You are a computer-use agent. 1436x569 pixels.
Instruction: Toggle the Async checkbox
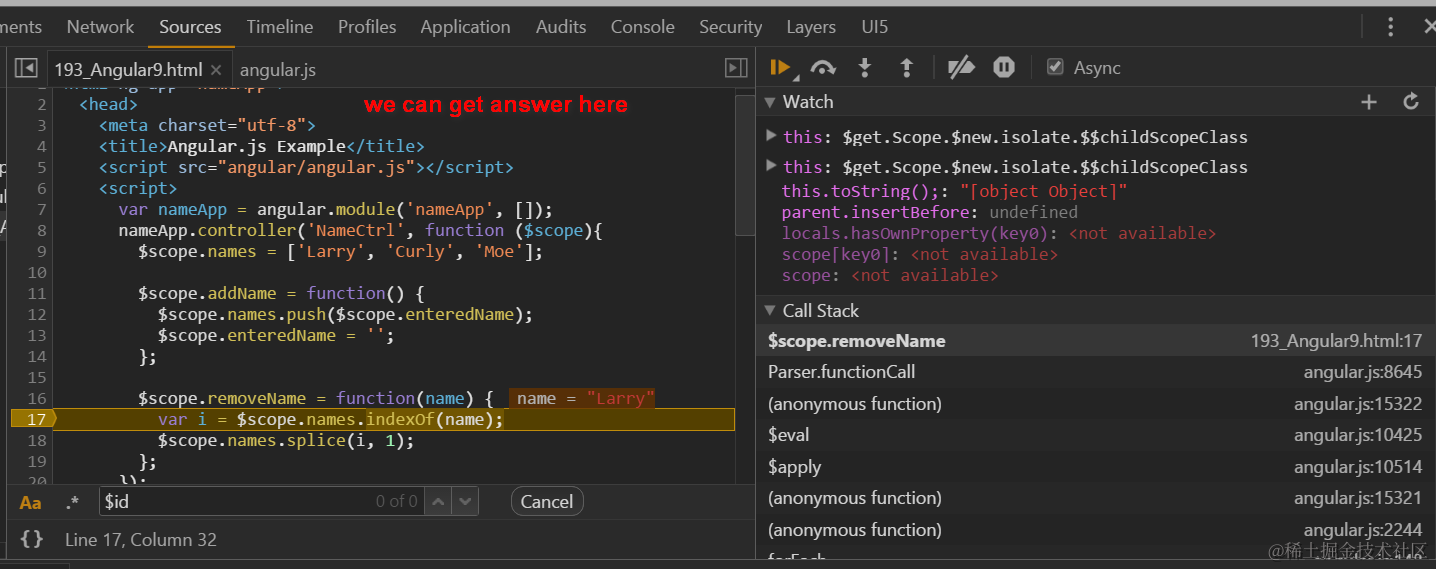(1055, 67)
